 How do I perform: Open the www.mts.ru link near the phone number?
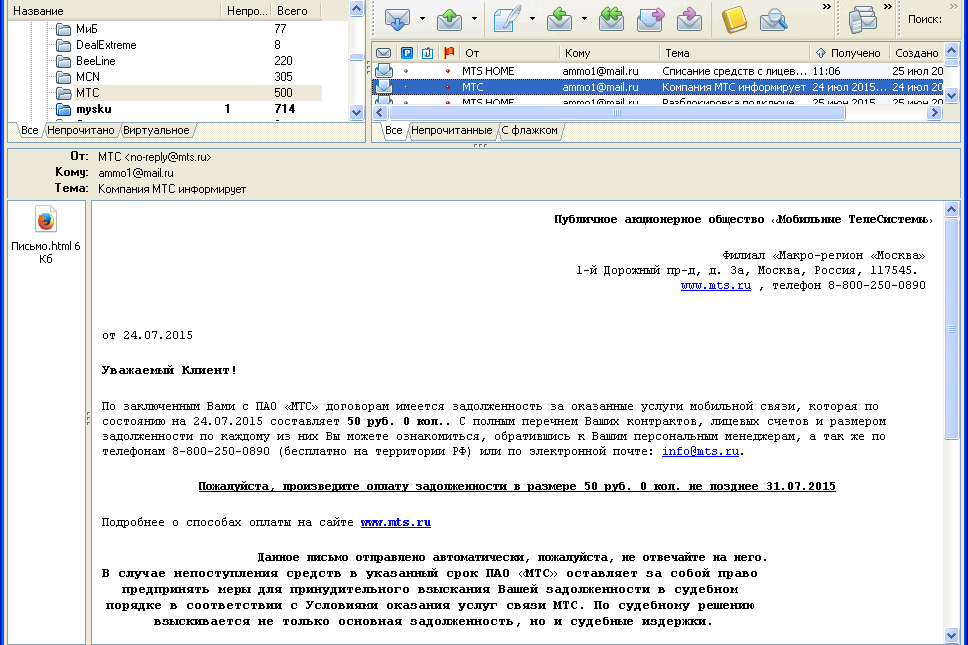click(x=716, y=285)
